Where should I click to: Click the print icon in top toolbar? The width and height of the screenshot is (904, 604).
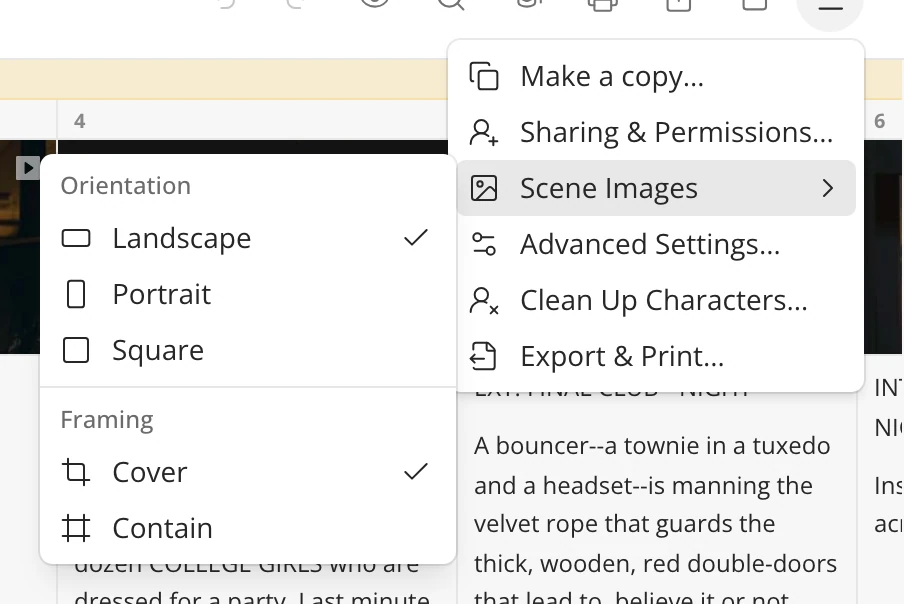coord(602,5)
